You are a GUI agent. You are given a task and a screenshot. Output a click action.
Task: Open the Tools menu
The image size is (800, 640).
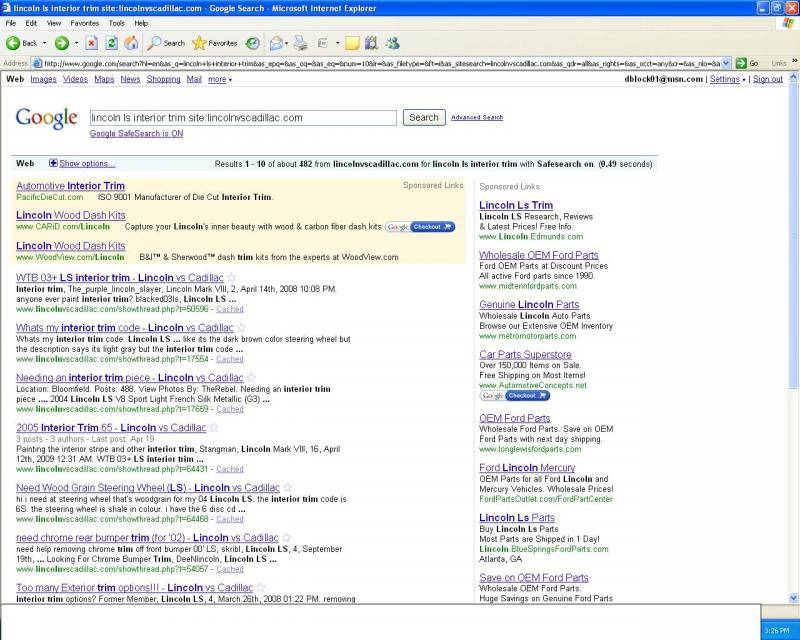point(117,22)
